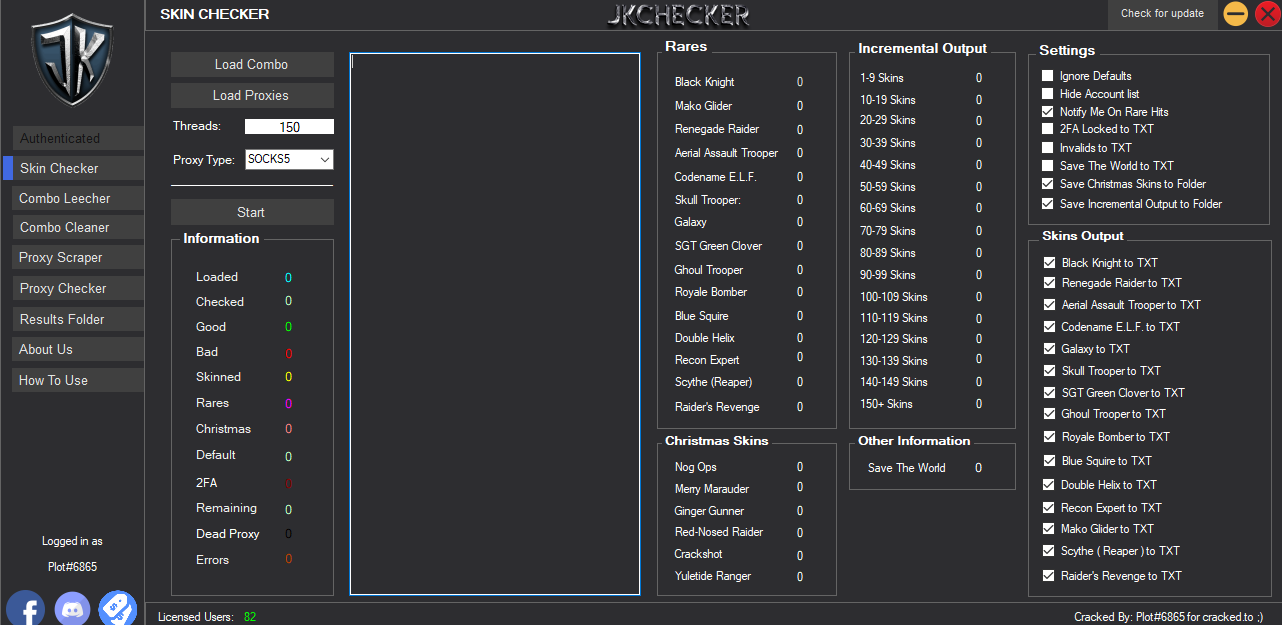Image resolution: width=1282 pixels, height=625 pixels.
Task: Enable the Ignore Defaults checkbox
Action: (1047, 76)
